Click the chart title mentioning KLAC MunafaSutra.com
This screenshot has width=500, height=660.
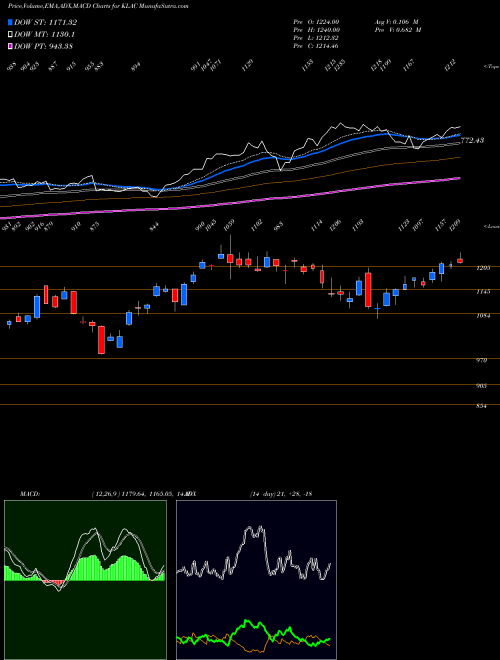pyautogui.click(x=98, y=6)
